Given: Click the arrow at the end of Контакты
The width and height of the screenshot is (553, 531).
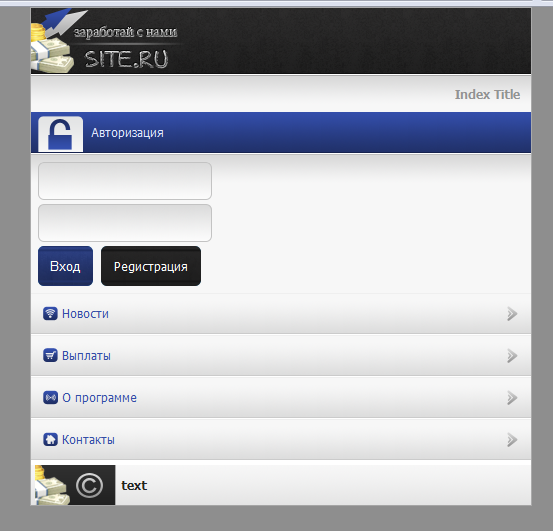Looking at the screenshot, I should [x=512, y=440].
